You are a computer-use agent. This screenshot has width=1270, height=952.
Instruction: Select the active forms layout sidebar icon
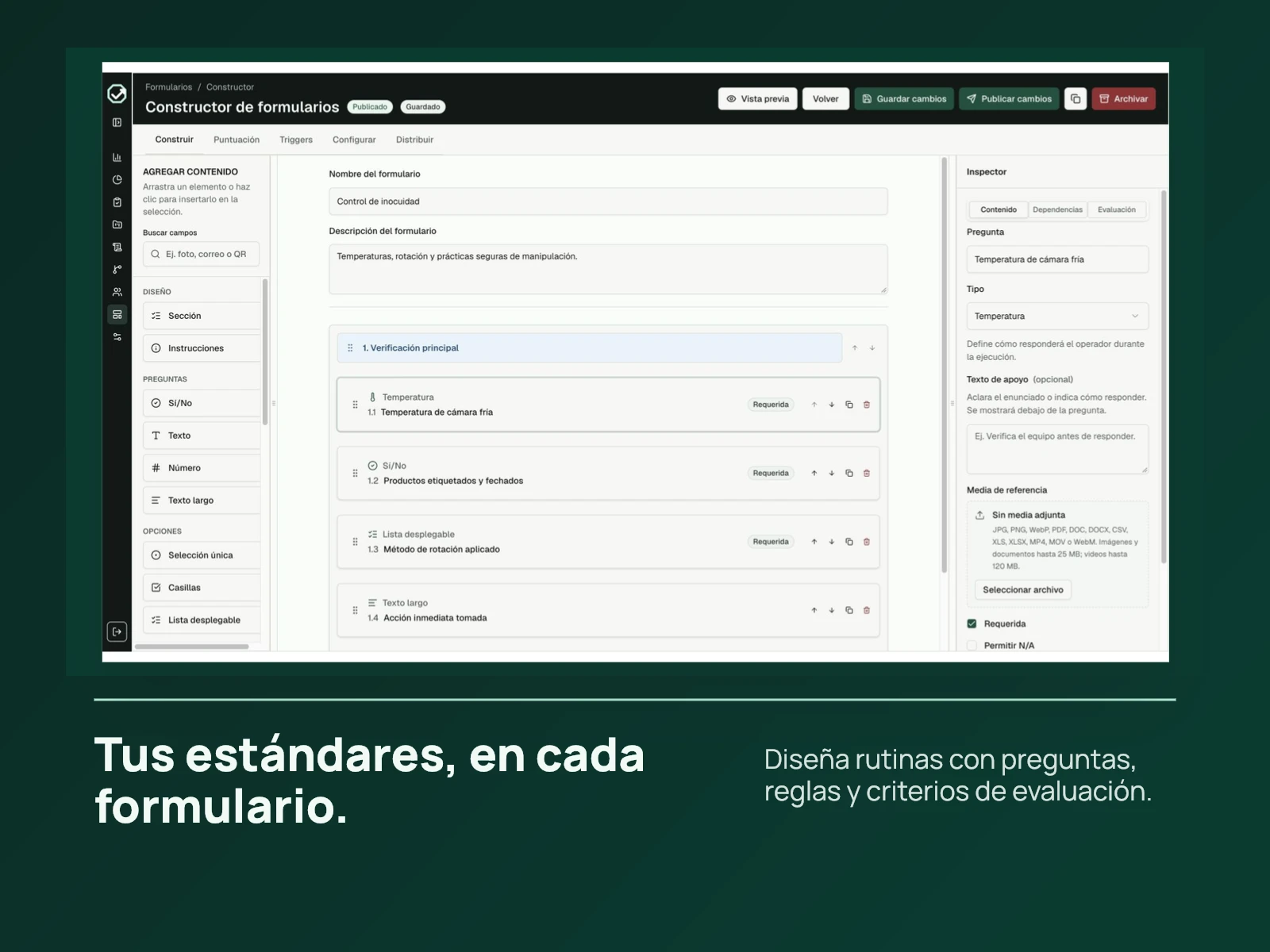click(x=117, y=315)
